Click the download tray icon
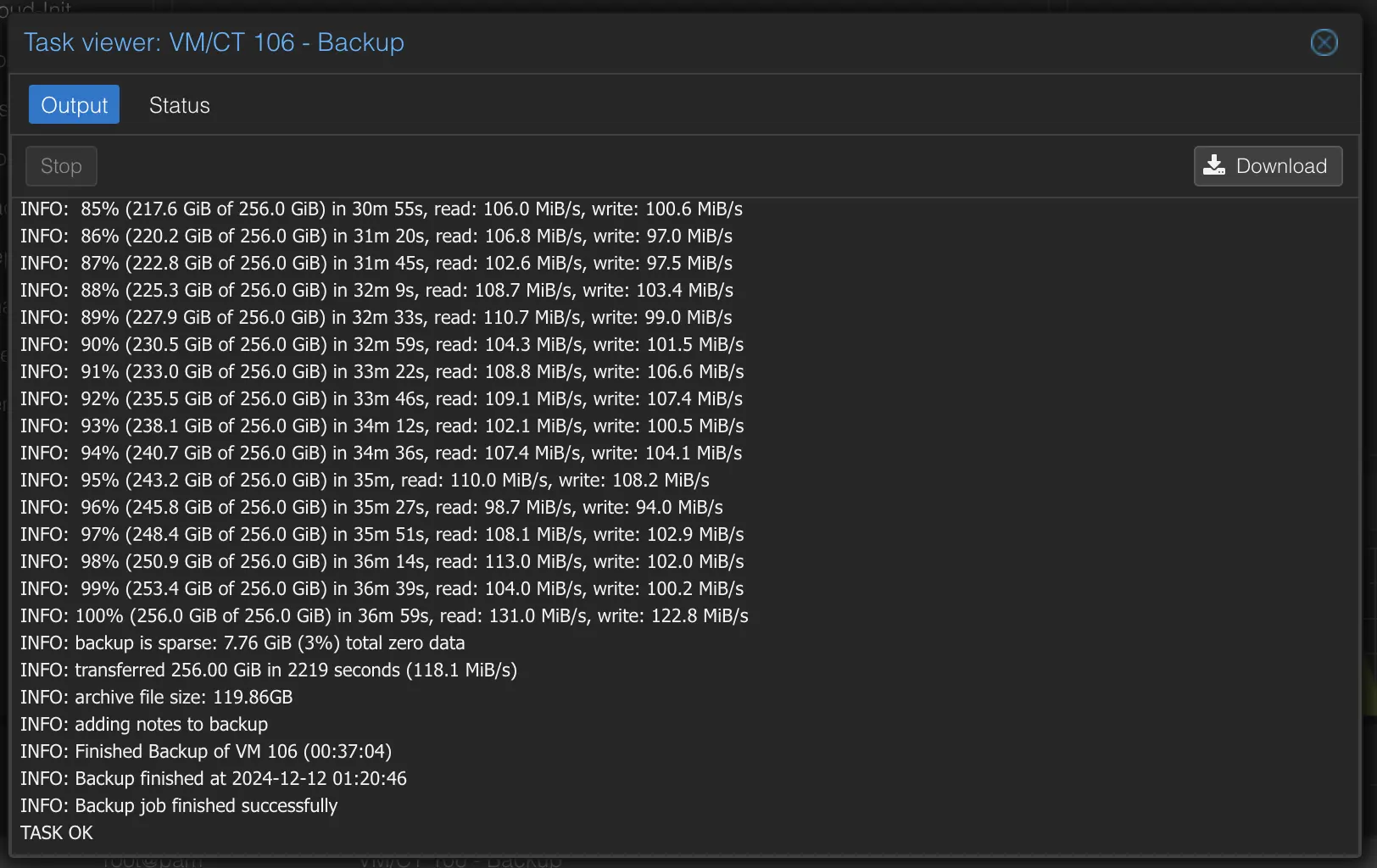The image size is (1377, 868). pyautogui.click(x=1214, y=165)
